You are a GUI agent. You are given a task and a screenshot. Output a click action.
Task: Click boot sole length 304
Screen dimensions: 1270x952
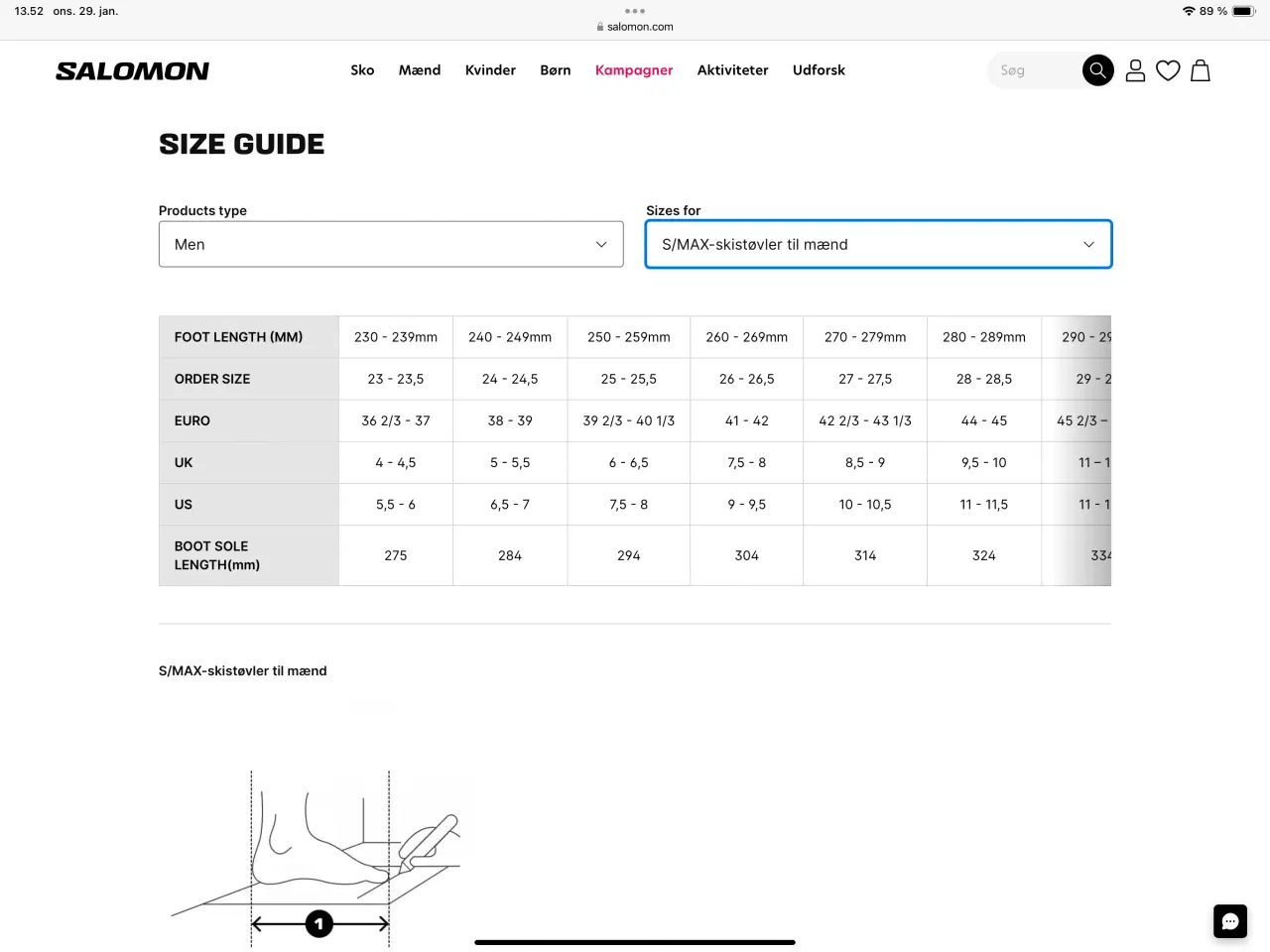pos(747,555)
